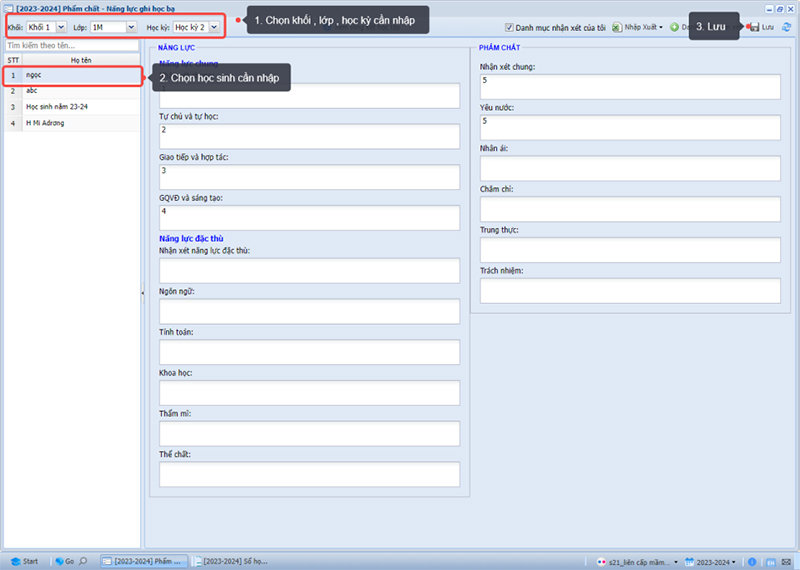This screenshot has height=570, width=800.
Task: Click the green plus icon in toolbar
Action: point(674,27)
